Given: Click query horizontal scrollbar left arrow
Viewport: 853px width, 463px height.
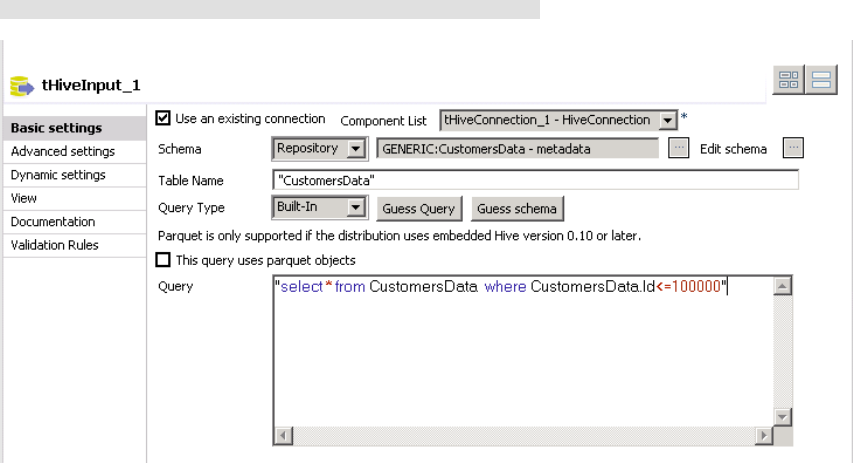Looking at the screenshot, I should (283, 435).
